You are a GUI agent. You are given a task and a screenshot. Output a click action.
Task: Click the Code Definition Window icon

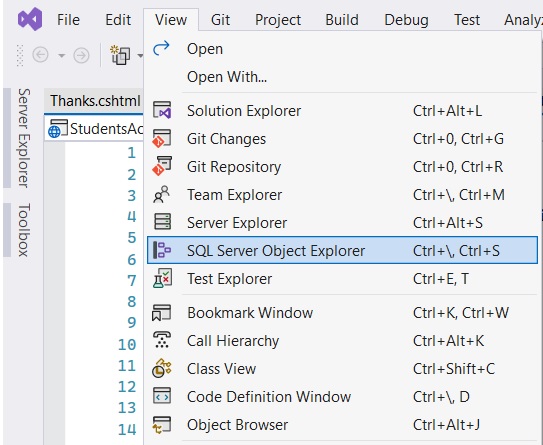(162, 396)
